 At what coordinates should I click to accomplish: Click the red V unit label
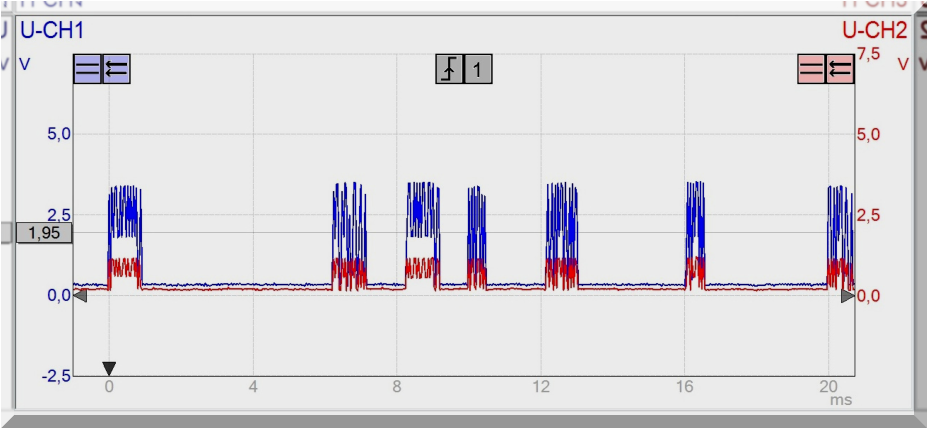pyautogui.click(x=903, y=64)
